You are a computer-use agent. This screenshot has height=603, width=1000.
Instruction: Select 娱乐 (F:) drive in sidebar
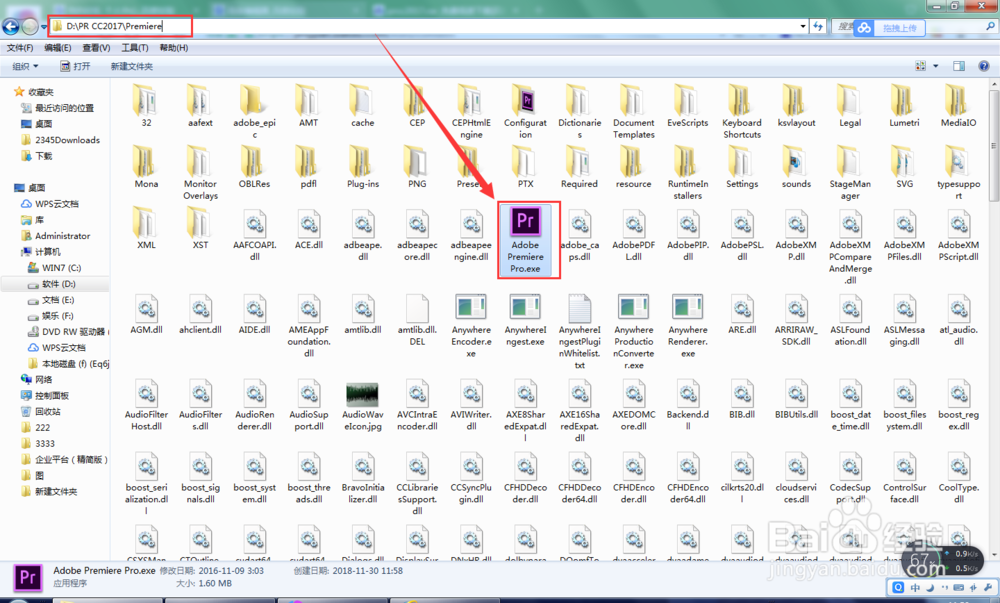click(51, 316)
